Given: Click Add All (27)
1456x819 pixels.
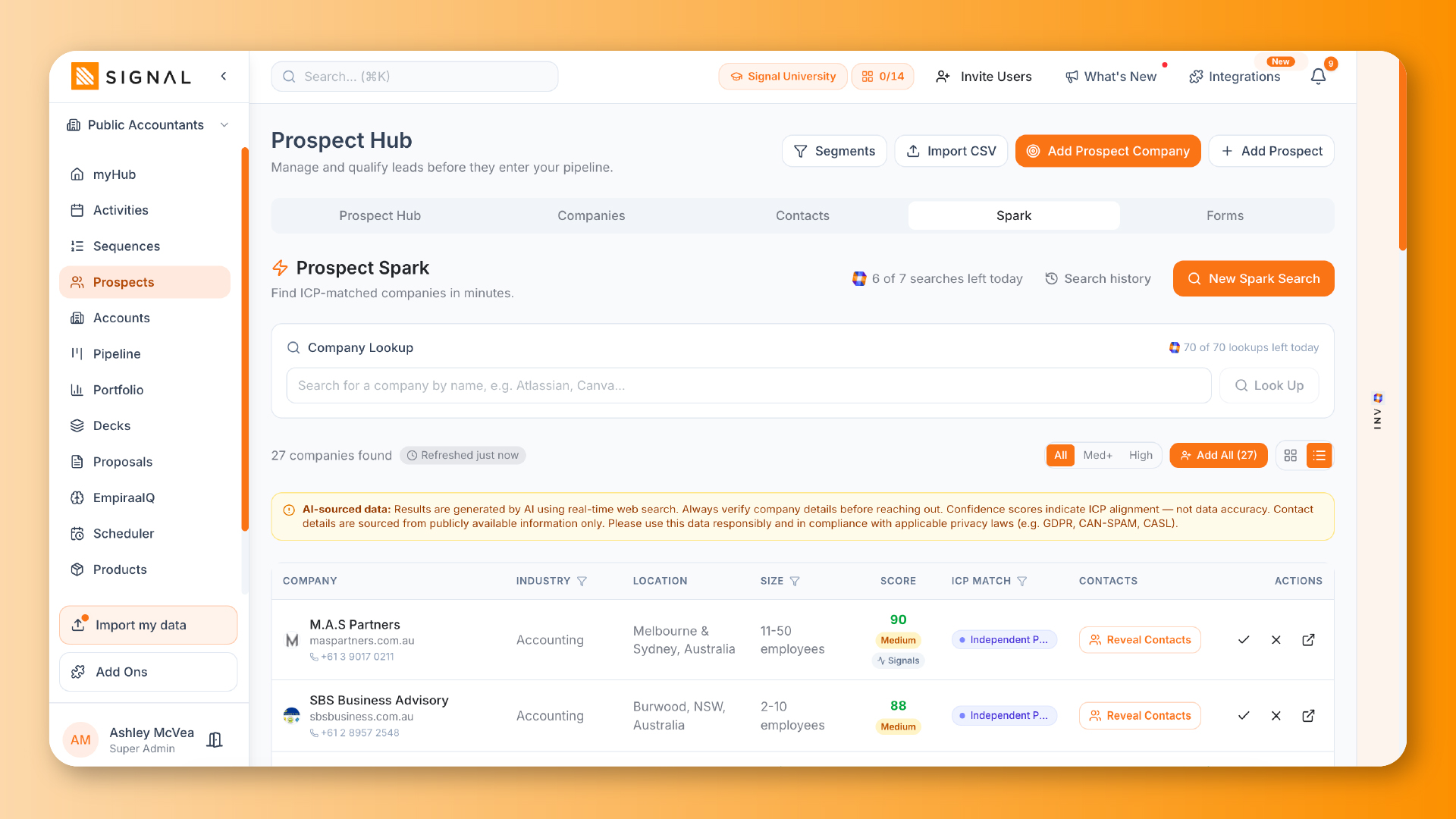Looking at the screenshot, I should [1219, 455].
